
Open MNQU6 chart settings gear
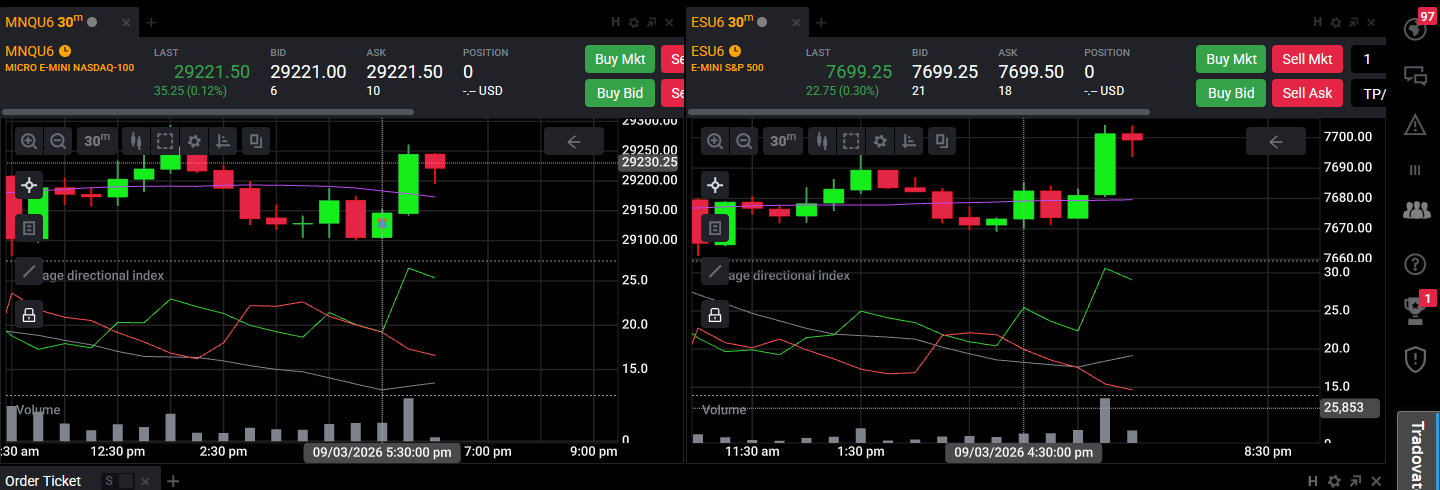(x=195, y=141)
